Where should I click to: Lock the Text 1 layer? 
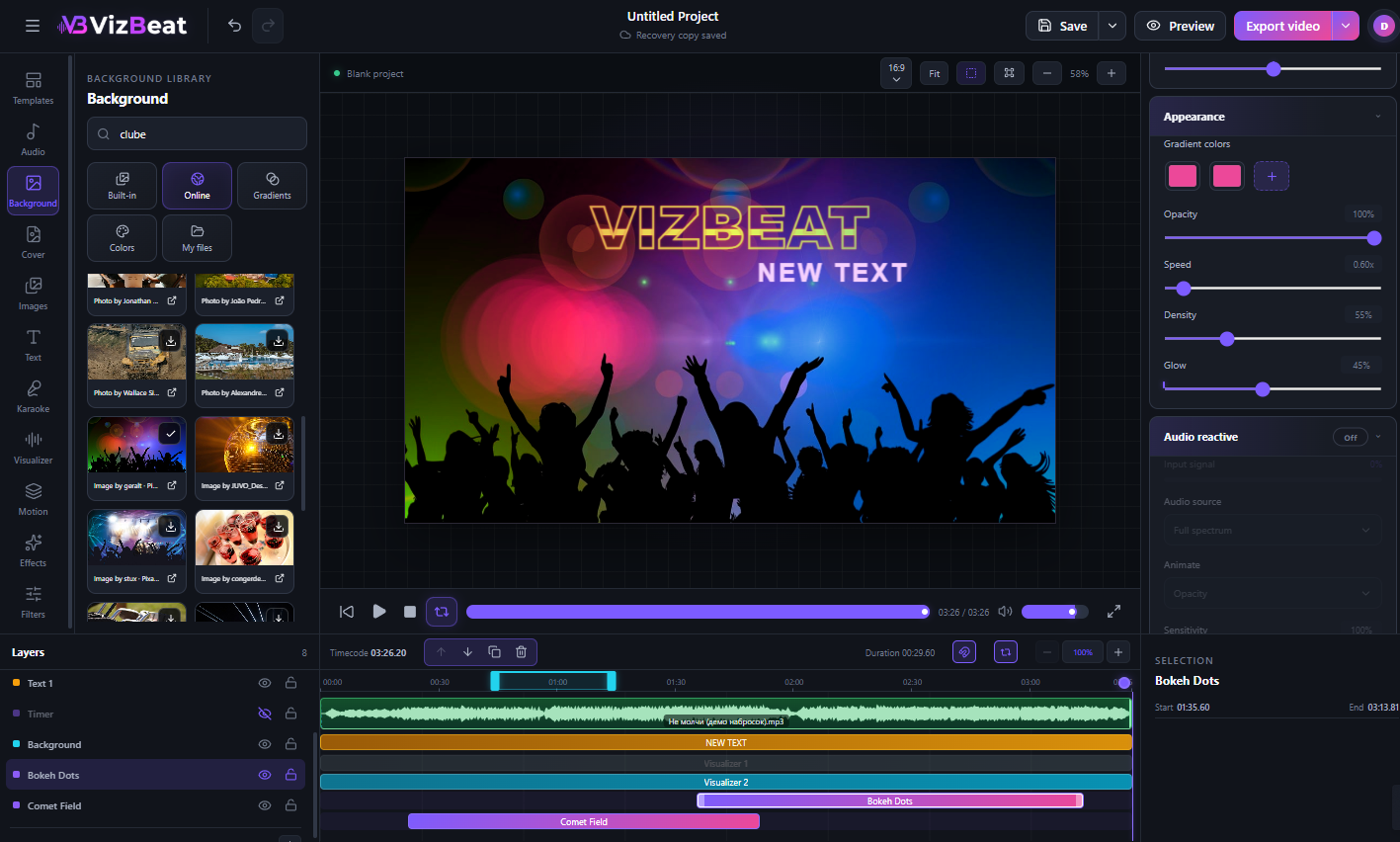[x=290, y=683]
